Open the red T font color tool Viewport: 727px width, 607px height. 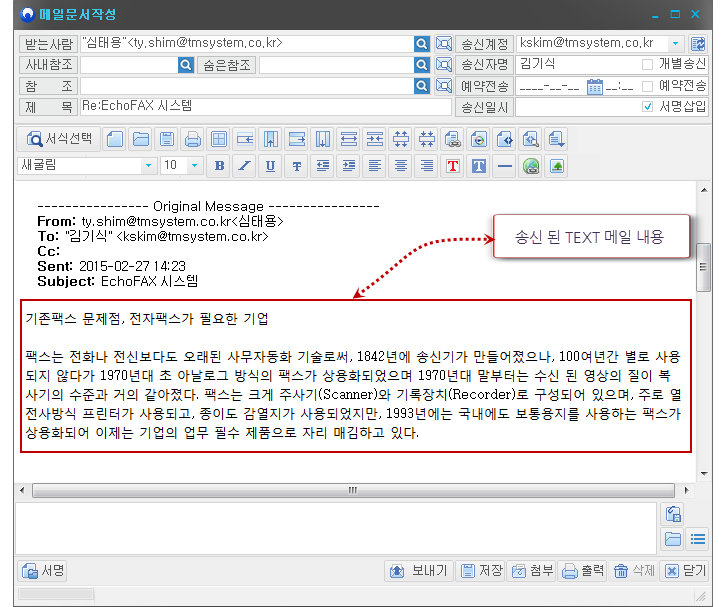coord(453,166)
